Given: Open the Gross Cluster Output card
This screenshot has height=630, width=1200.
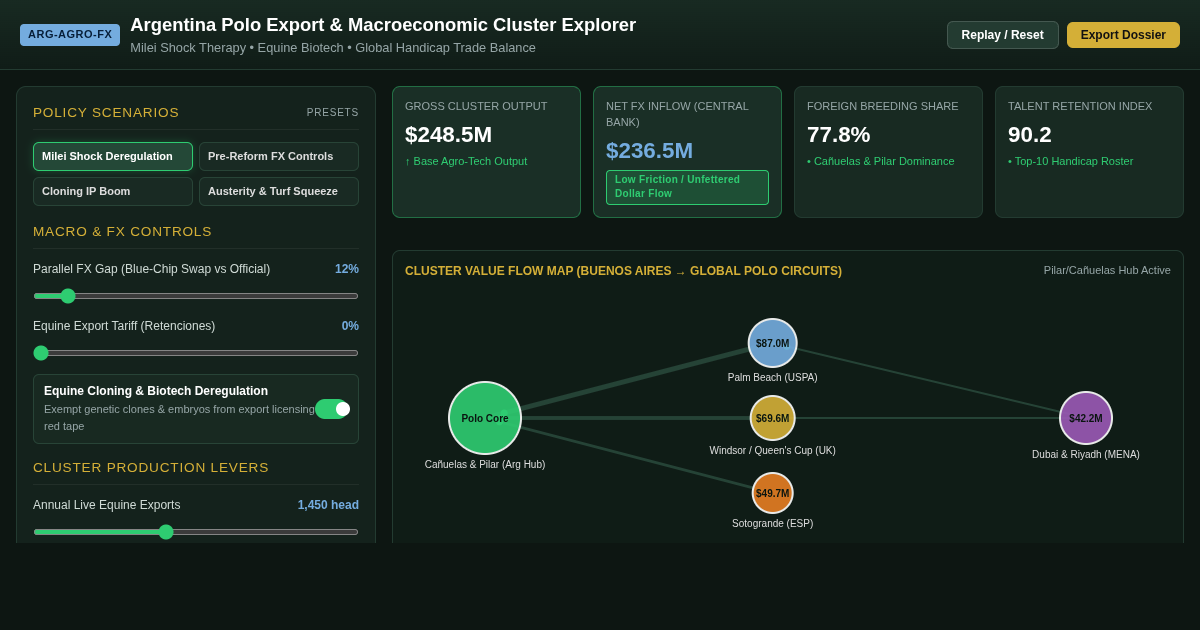Looking at the screenshot, I should coord(486,152).
